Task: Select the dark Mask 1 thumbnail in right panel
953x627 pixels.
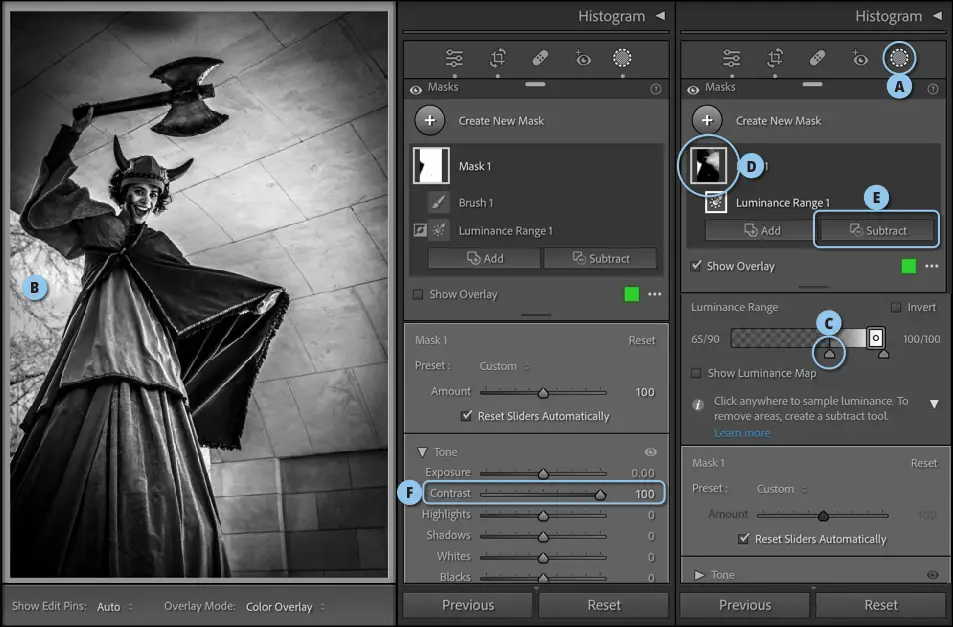Action: (x=709, y=166)
